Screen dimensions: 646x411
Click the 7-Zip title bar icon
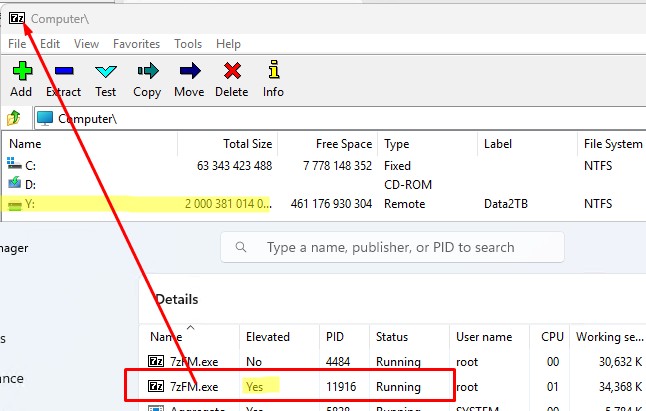pos(17,19)
